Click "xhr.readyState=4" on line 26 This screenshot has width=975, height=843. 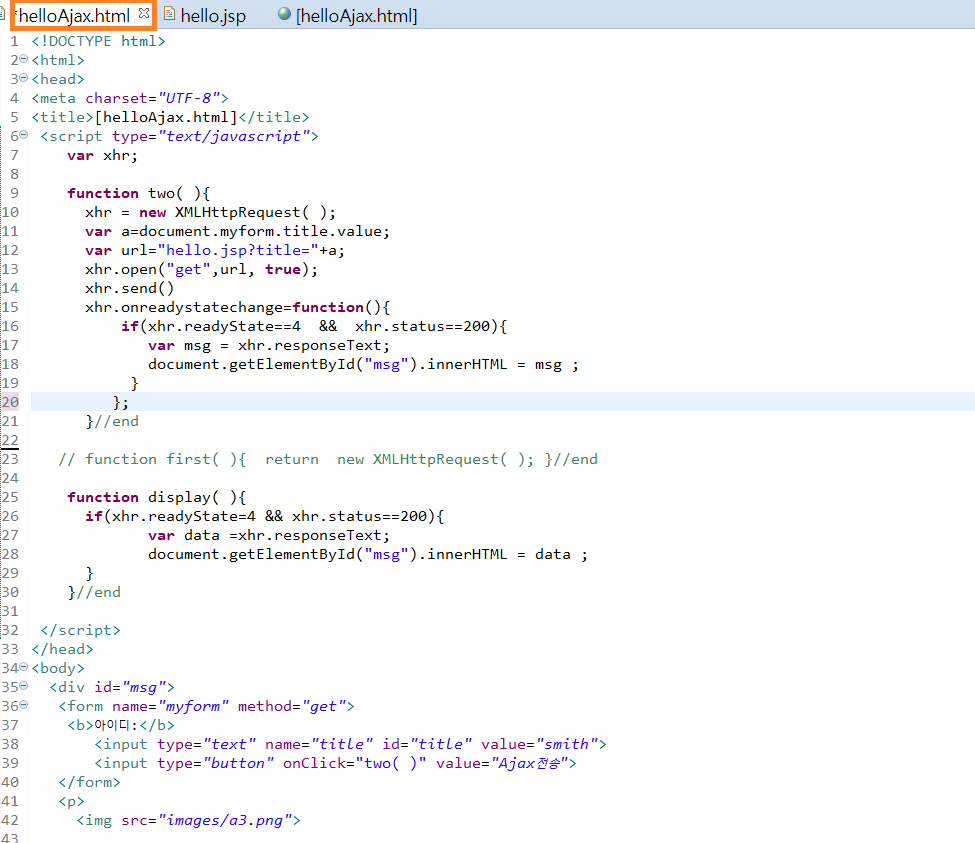click(x=184, y=517)
